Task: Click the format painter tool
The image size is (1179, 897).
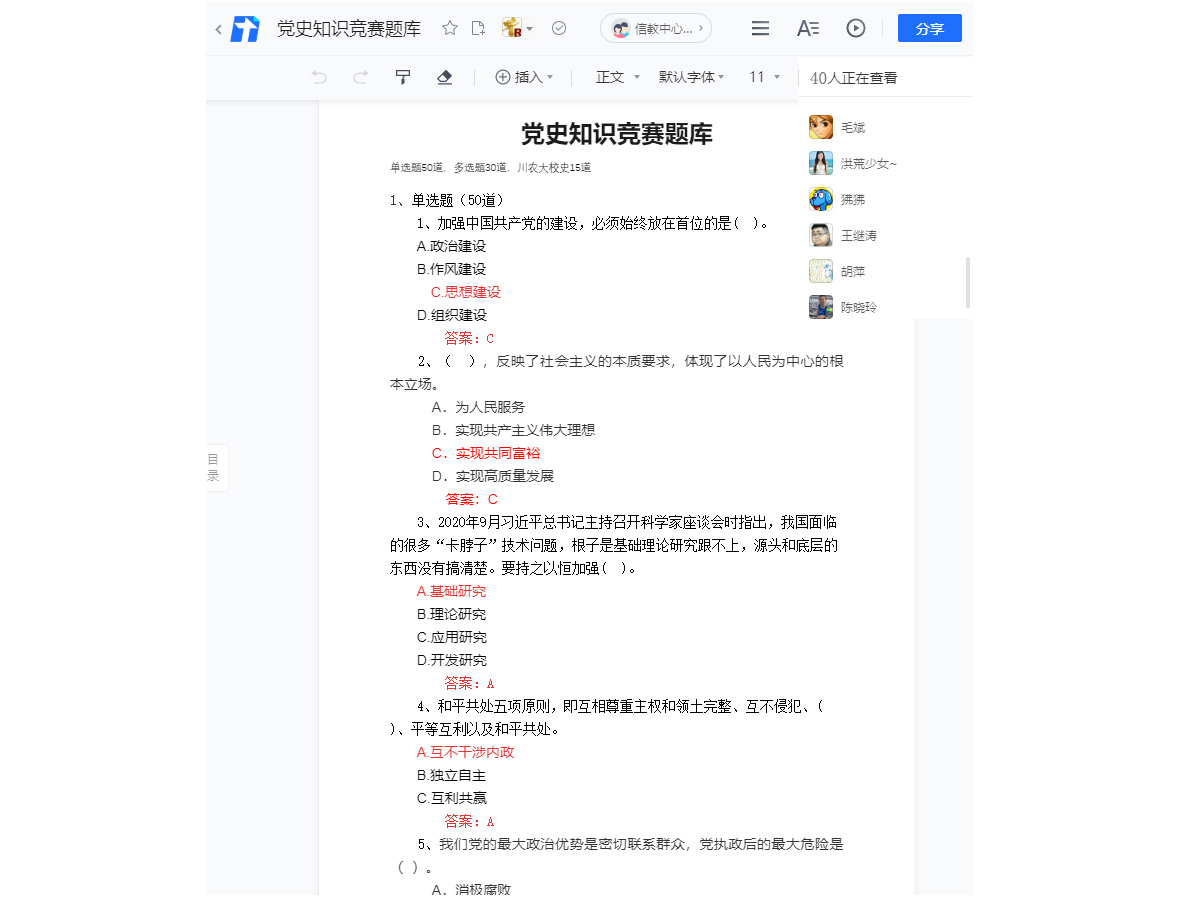Action: (x=402, y=76)
